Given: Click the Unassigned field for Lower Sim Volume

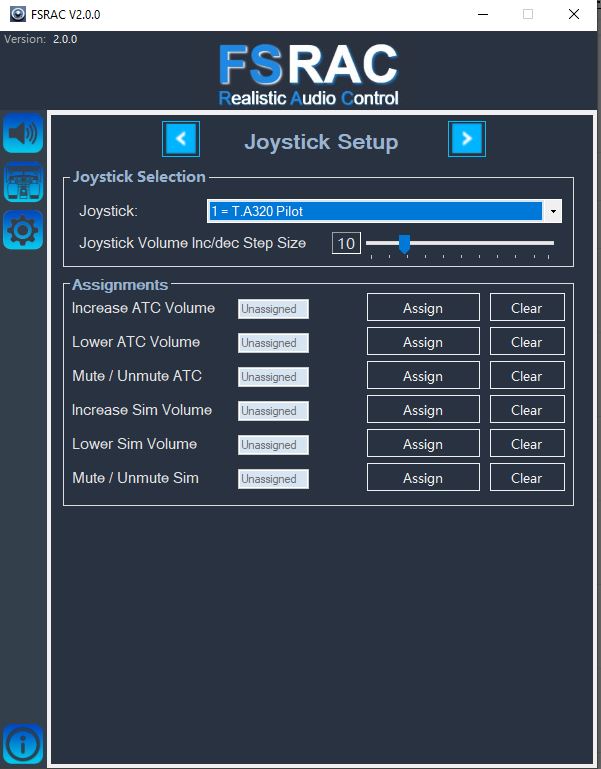Looking at the screenshot, I should [273, 445].
